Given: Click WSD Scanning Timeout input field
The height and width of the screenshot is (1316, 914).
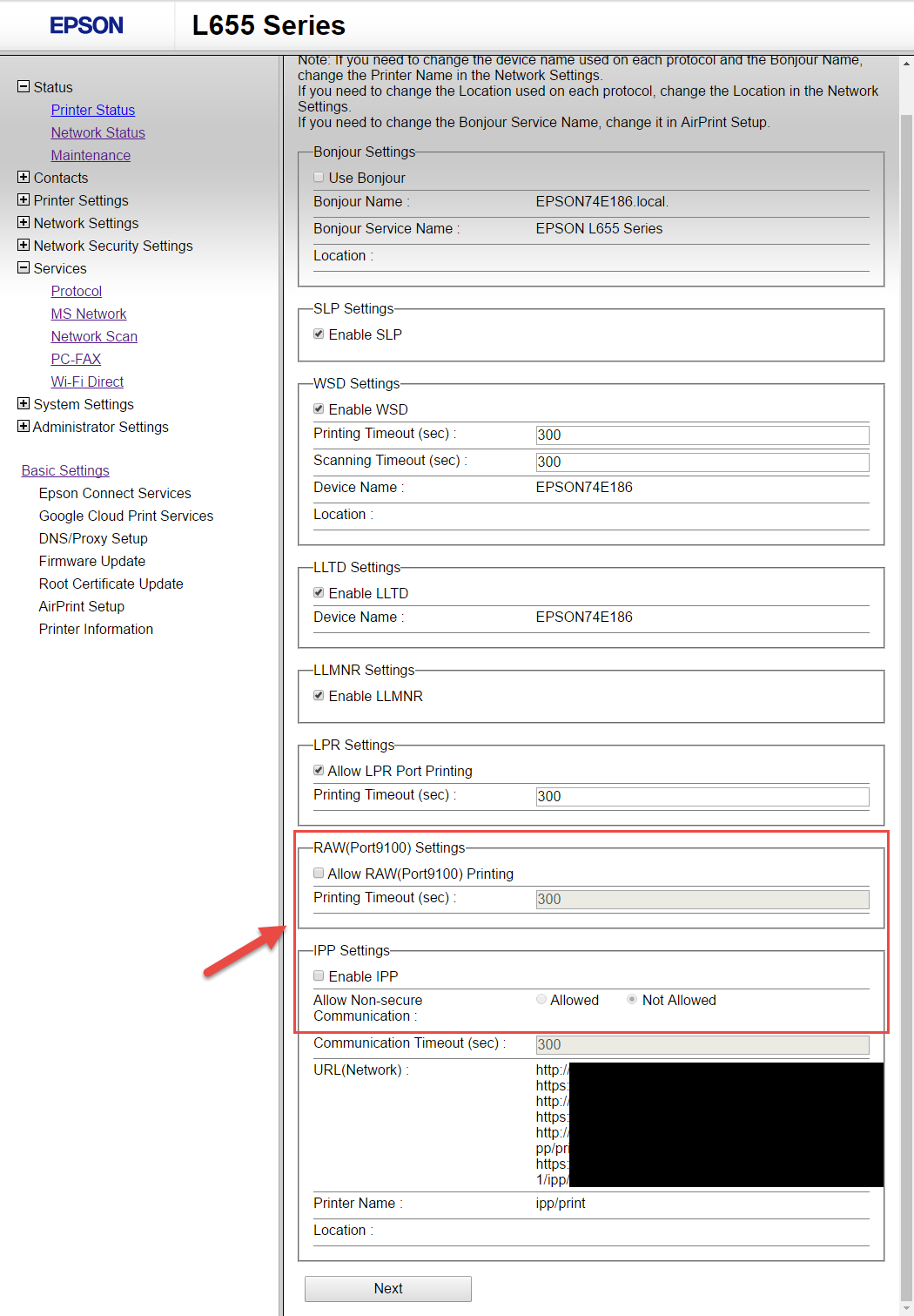Looking at the screenshot, I should [702, 462].
